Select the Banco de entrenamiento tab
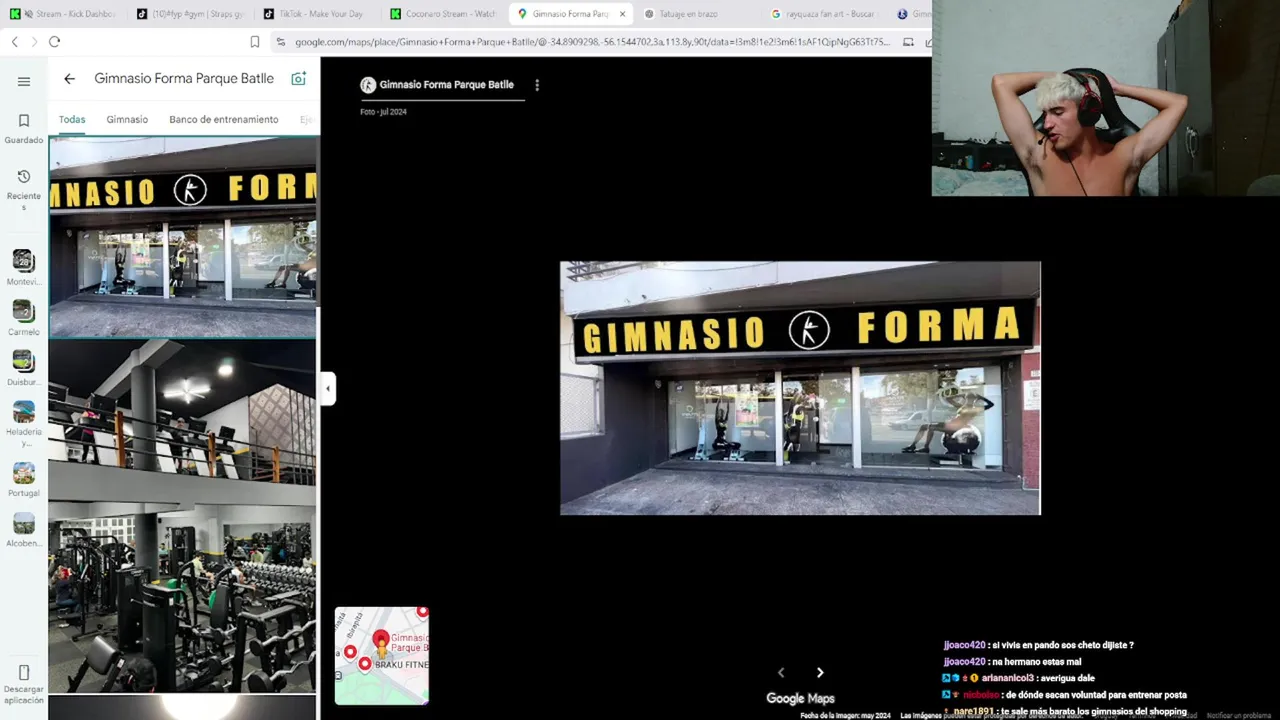Image resolution: width=1280 pixels, height=720 pixels. tap(224, 119)
